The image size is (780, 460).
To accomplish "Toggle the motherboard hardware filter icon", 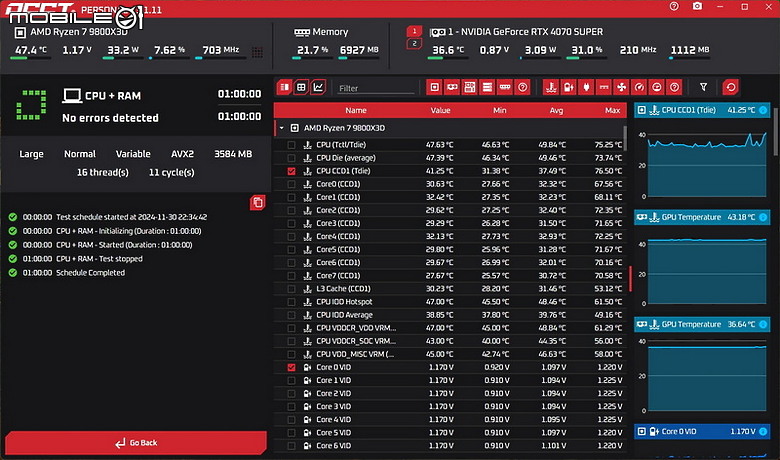I will 469,88.
